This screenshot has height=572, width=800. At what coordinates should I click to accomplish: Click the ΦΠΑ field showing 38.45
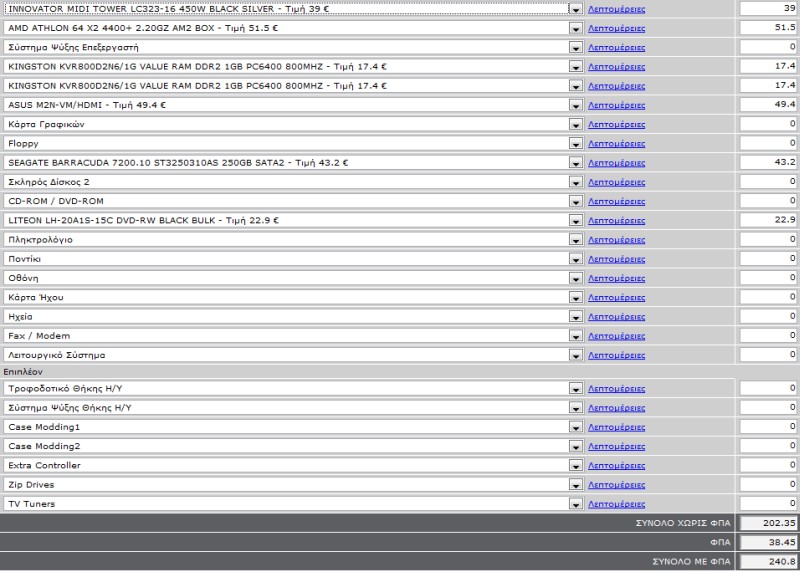[x=768, y=542]
